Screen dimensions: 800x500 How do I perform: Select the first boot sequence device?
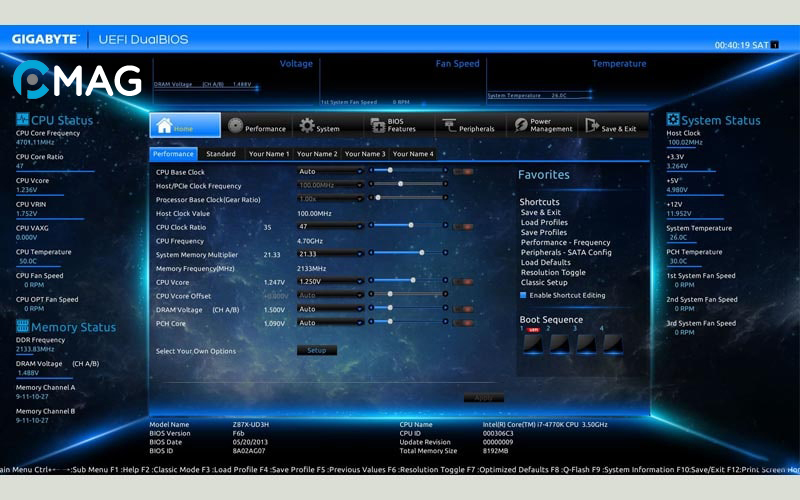[534, 343]
